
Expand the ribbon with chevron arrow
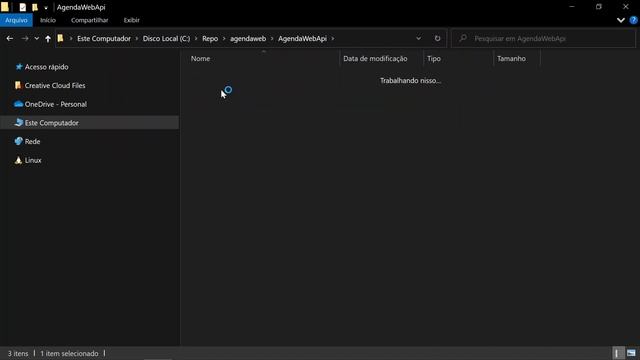click(620, 20)
